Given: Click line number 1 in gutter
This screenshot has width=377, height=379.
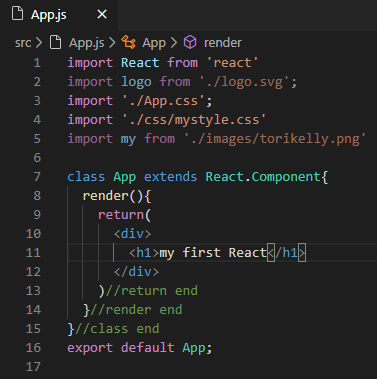Looking at the screenshot, I should [37, 63].
